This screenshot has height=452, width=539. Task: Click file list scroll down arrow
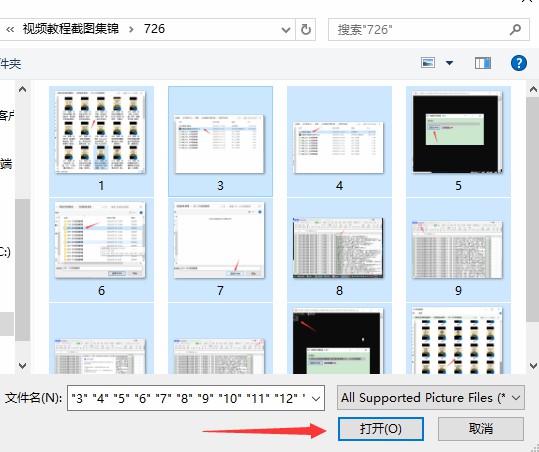pyautogui.click(x=533, y=365)
